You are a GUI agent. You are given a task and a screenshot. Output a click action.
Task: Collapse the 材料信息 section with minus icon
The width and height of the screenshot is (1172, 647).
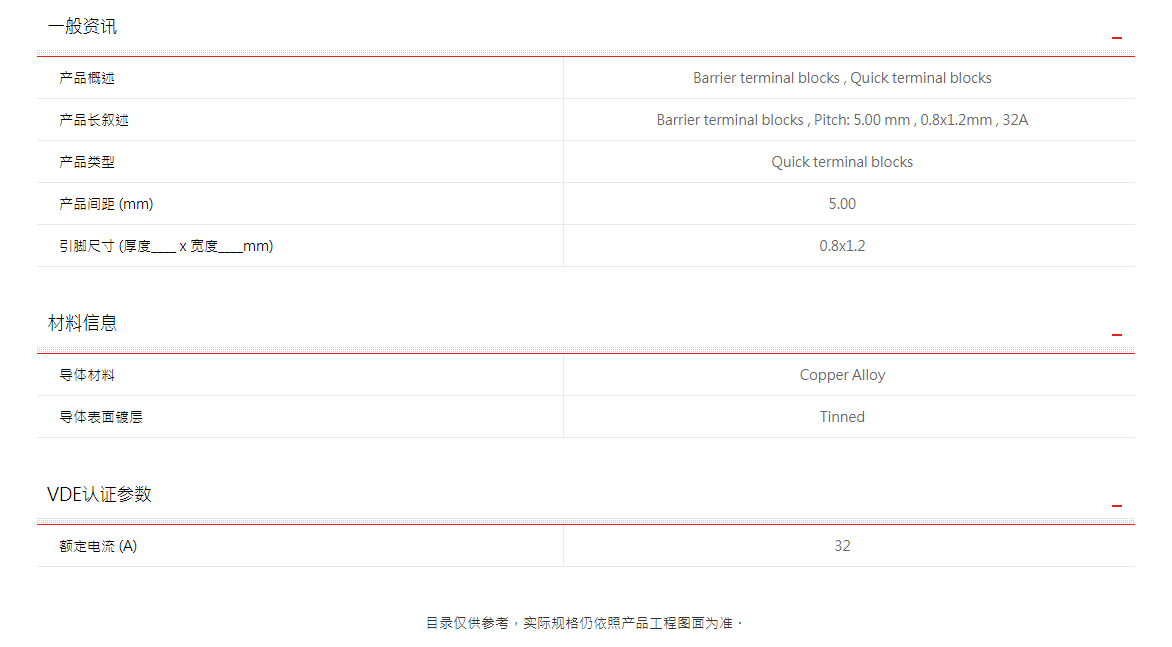coord(1117,335)
